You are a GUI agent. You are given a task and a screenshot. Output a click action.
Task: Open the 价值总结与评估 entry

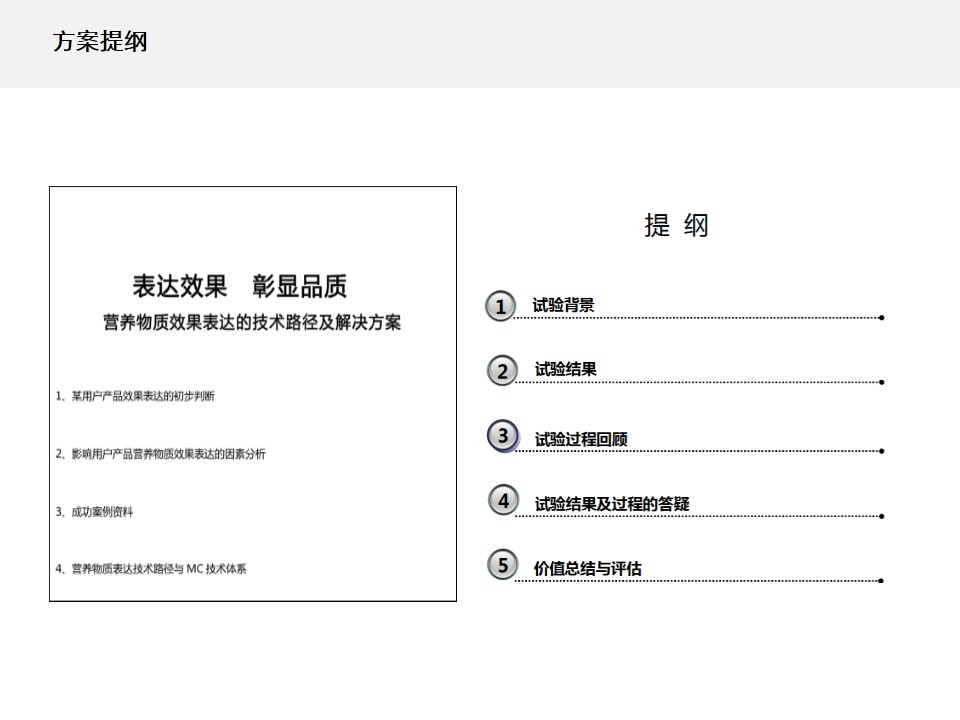(588, 568)
